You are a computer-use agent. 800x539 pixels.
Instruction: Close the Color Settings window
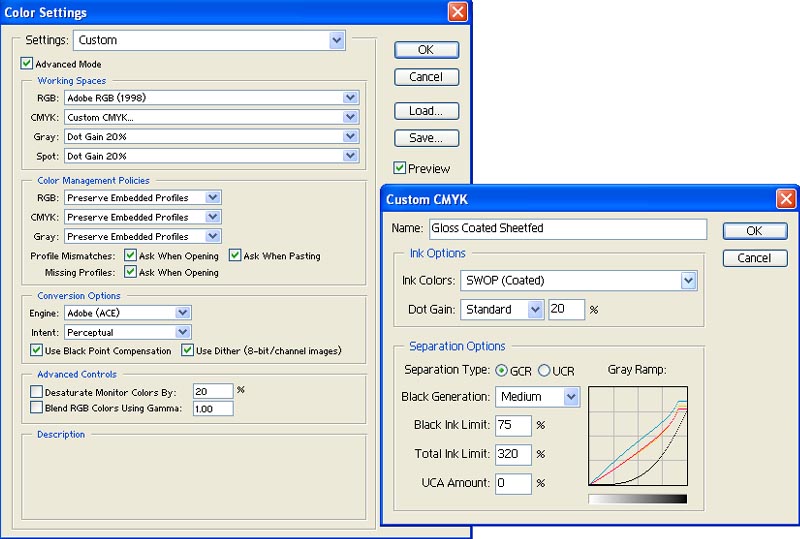pyautogui.click(x=457, y=13)
